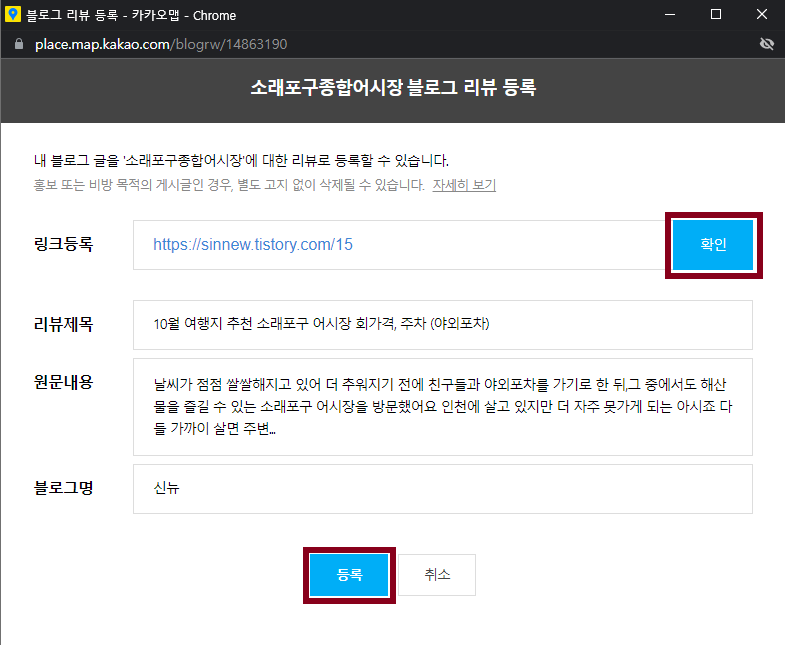
Task: Click the 확인 button next to link field
Action: click(712, 245)
